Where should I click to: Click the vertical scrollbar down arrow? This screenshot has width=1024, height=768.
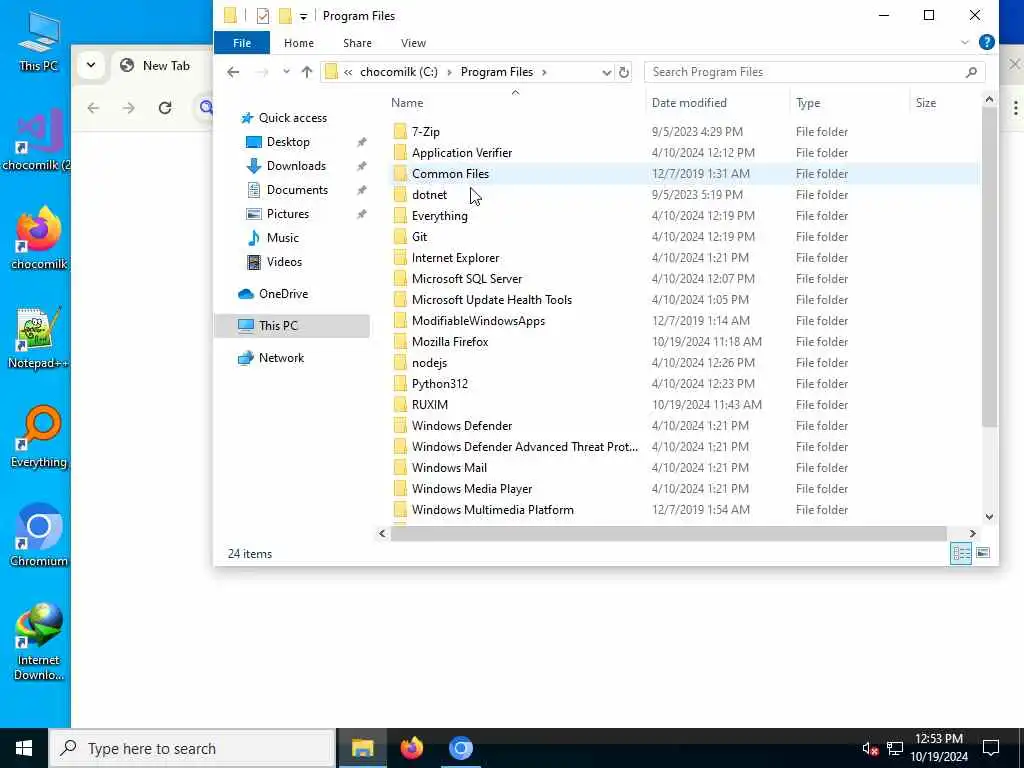click(x=989, y=517)
